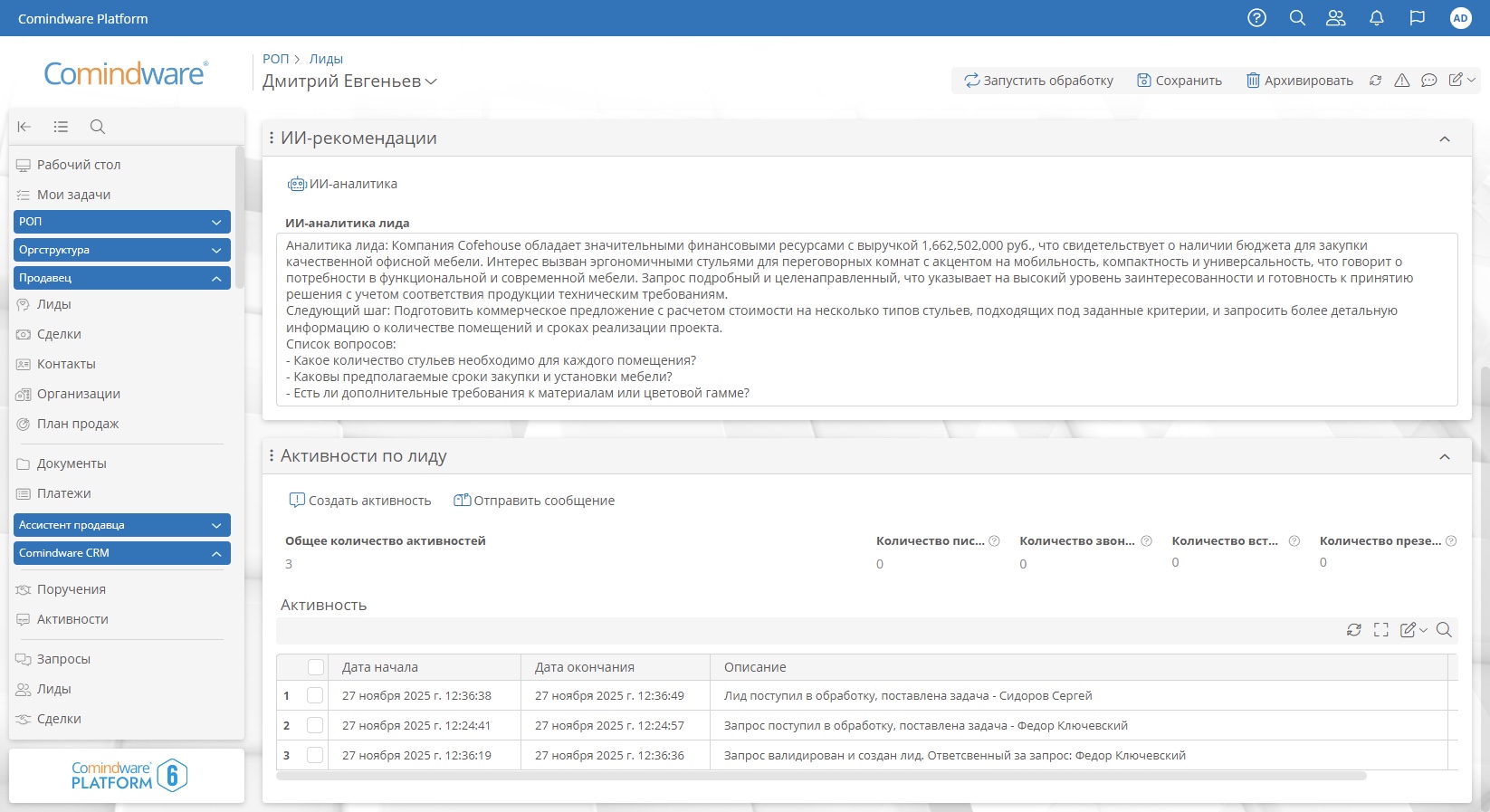Open the help question mark icon
1490x812 pixels.
coord(1256,18)
